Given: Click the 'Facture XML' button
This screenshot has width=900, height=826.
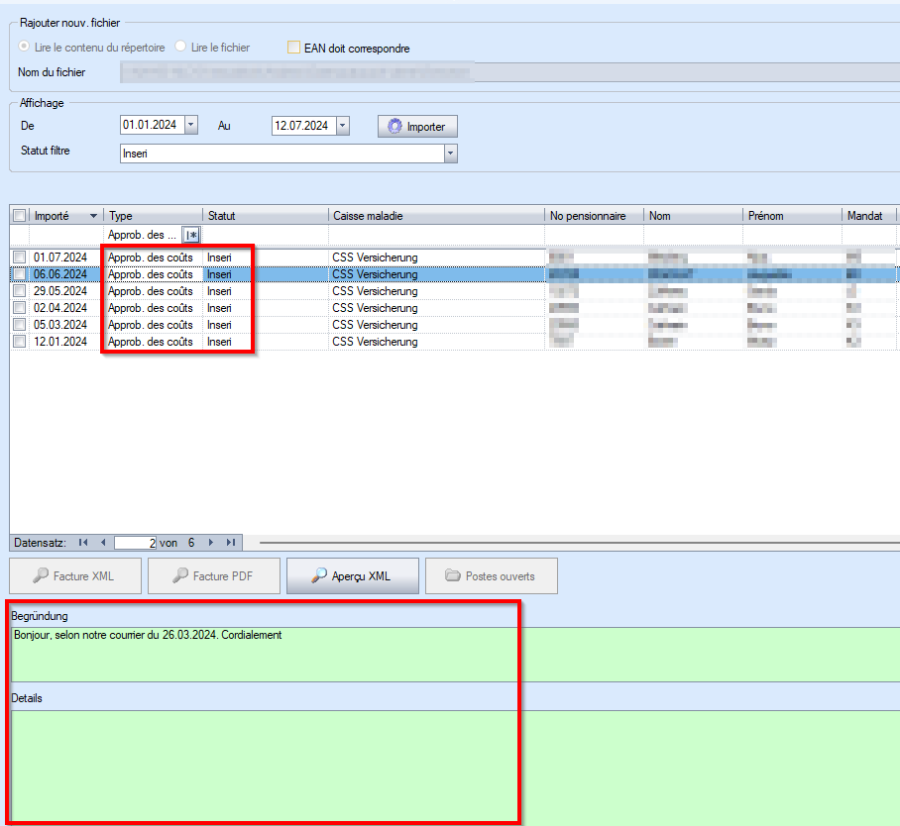Looking at the screenshot, I should (x=75, y=576).
